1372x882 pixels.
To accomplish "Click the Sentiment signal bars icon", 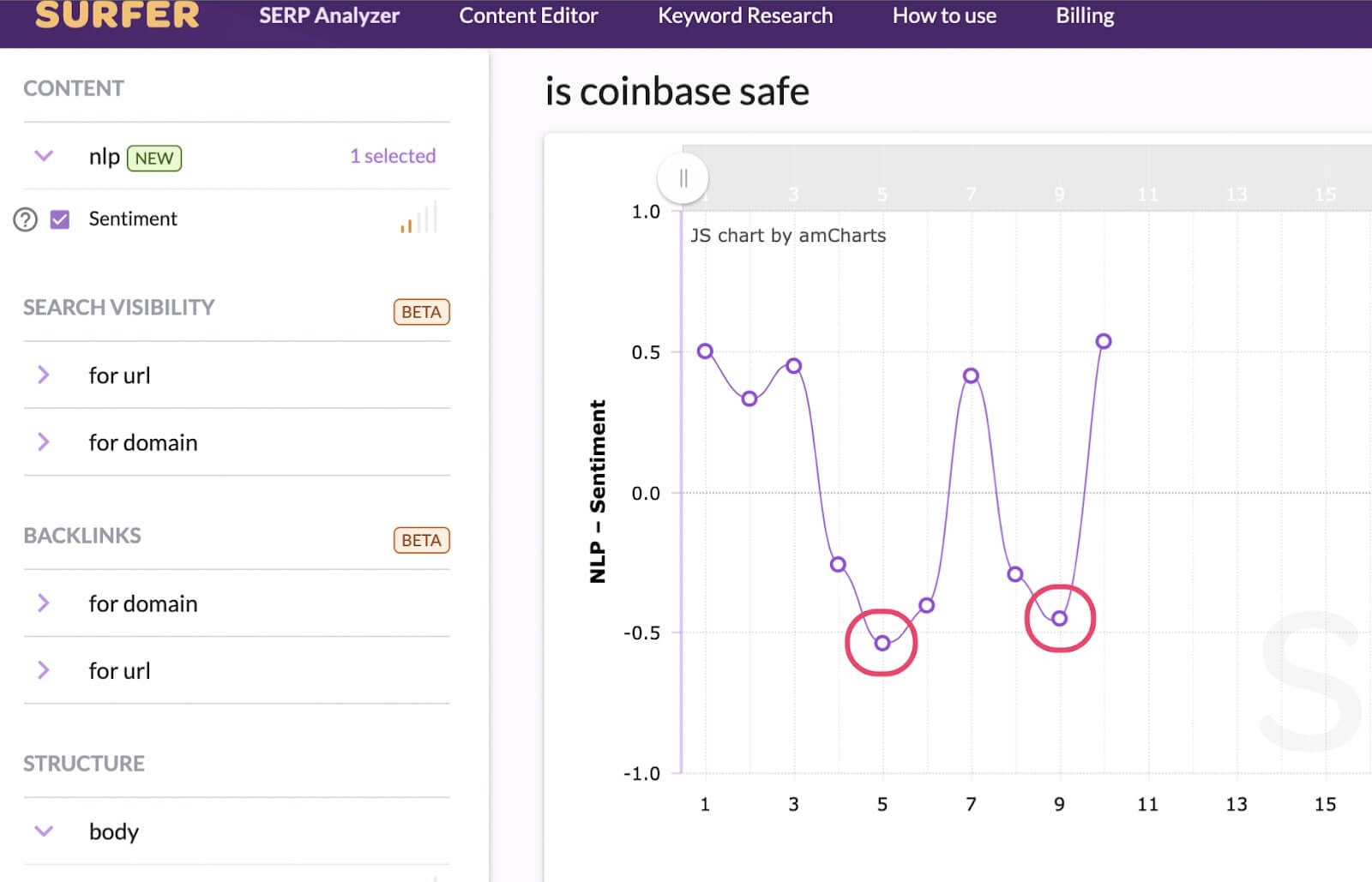I will [418, 219].
